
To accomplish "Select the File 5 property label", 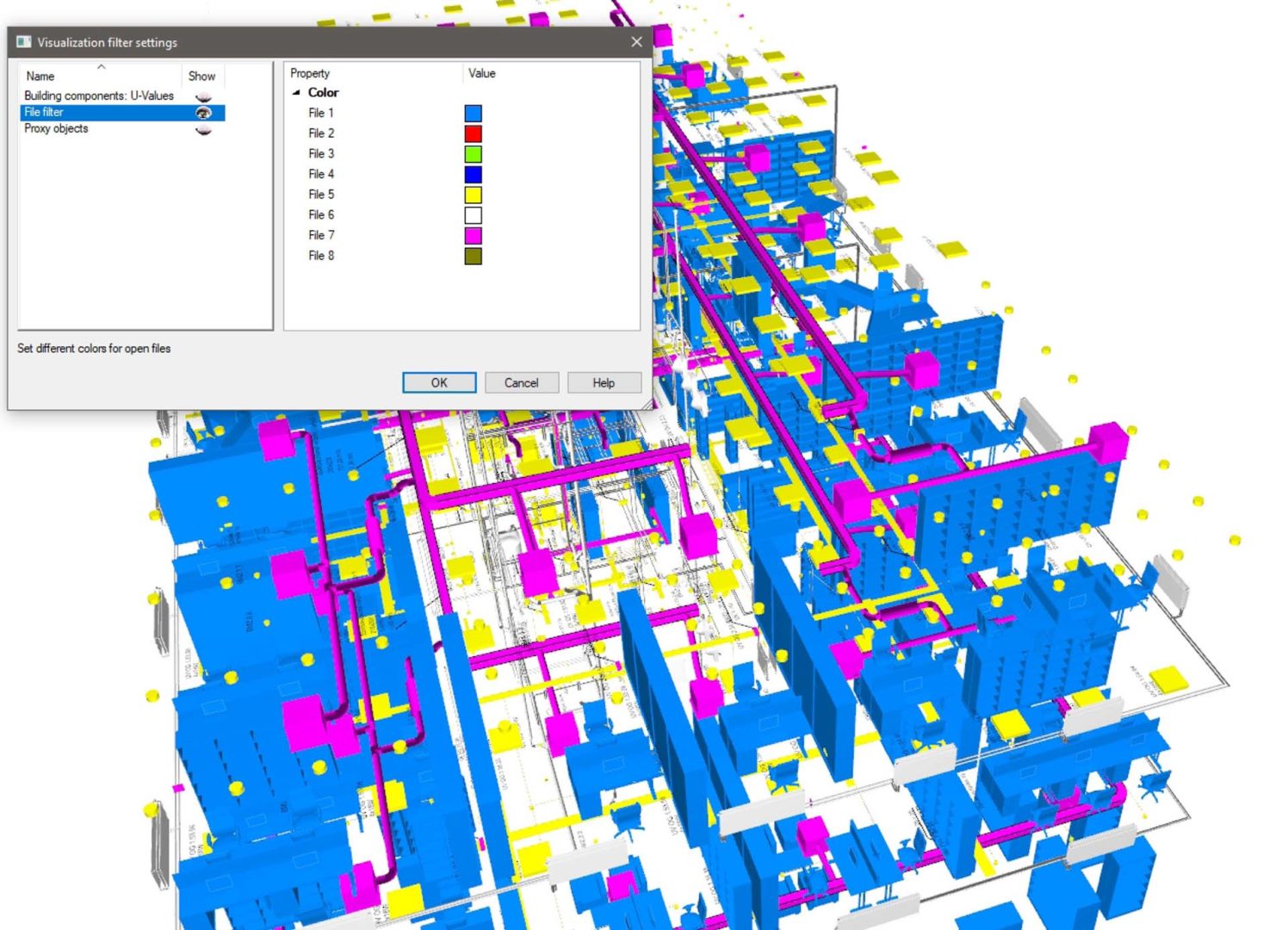I will [321, 195].
